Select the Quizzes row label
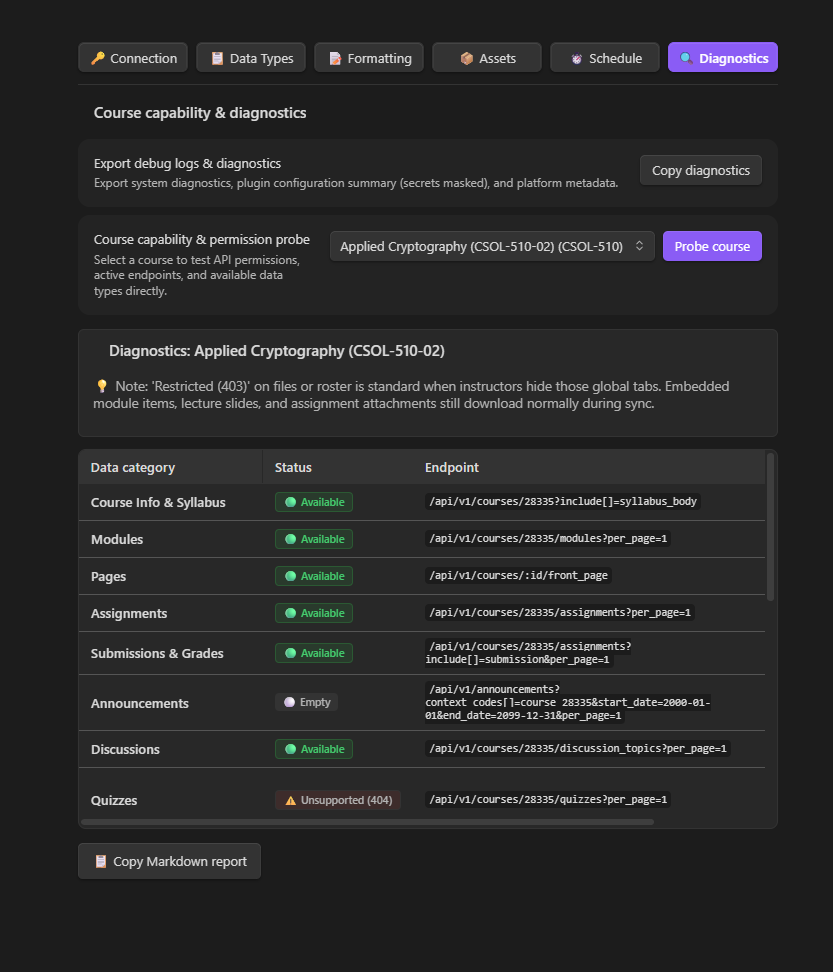 coord(114,800)
